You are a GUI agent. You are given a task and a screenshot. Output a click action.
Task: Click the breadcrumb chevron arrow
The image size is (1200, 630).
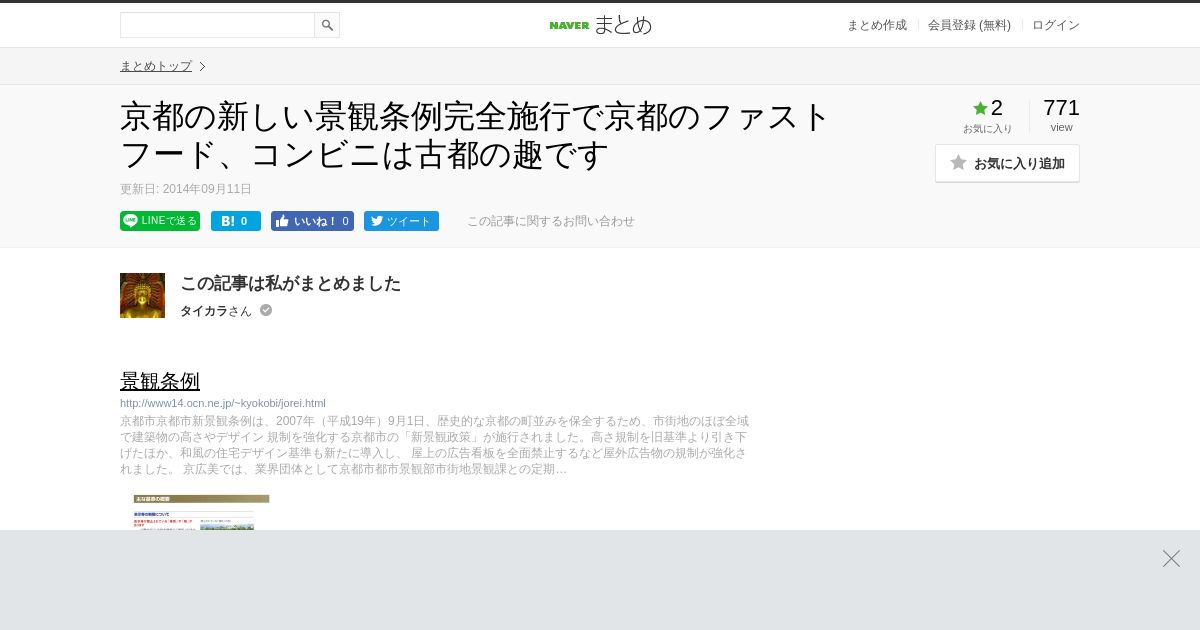coord(202,66)
